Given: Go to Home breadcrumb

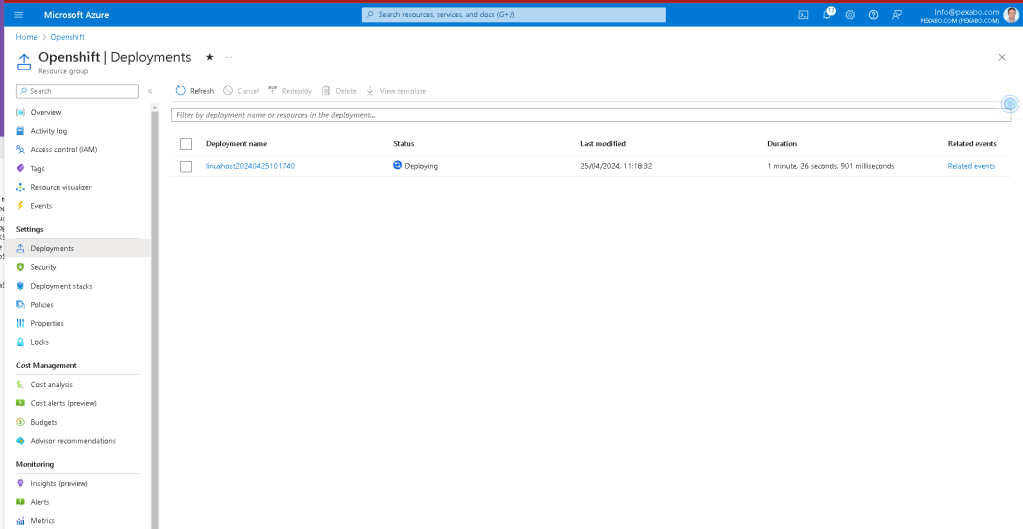Looking at the screenshot, I should pos(27,37).
